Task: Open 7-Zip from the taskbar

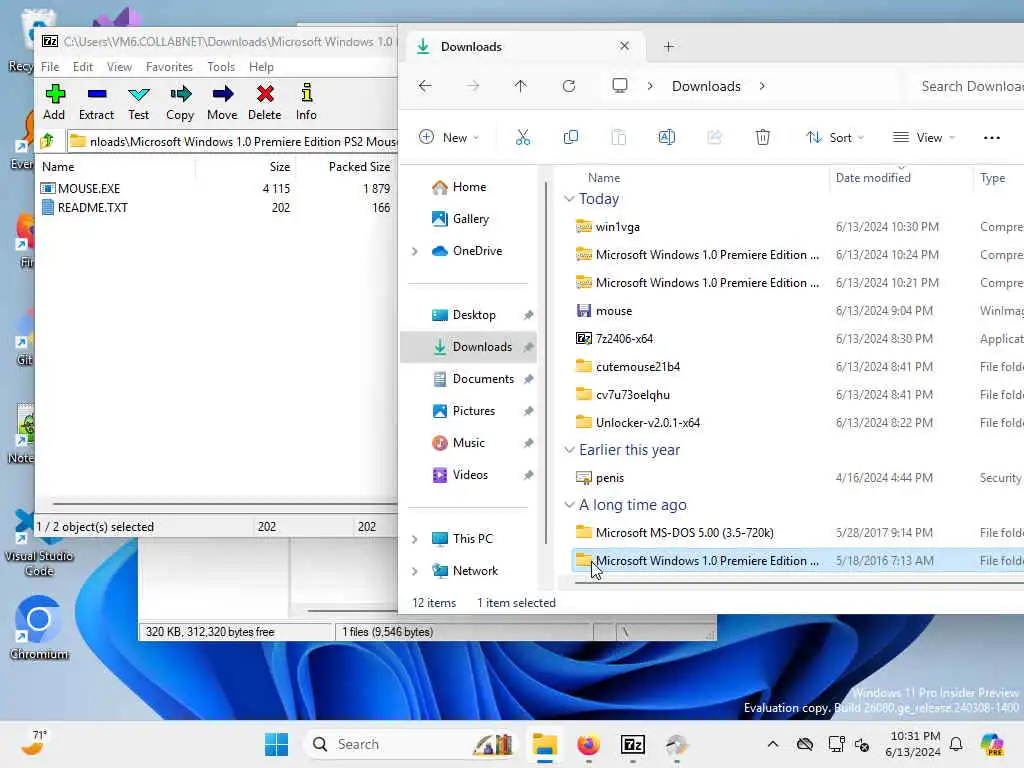Action: coord(632,744)
